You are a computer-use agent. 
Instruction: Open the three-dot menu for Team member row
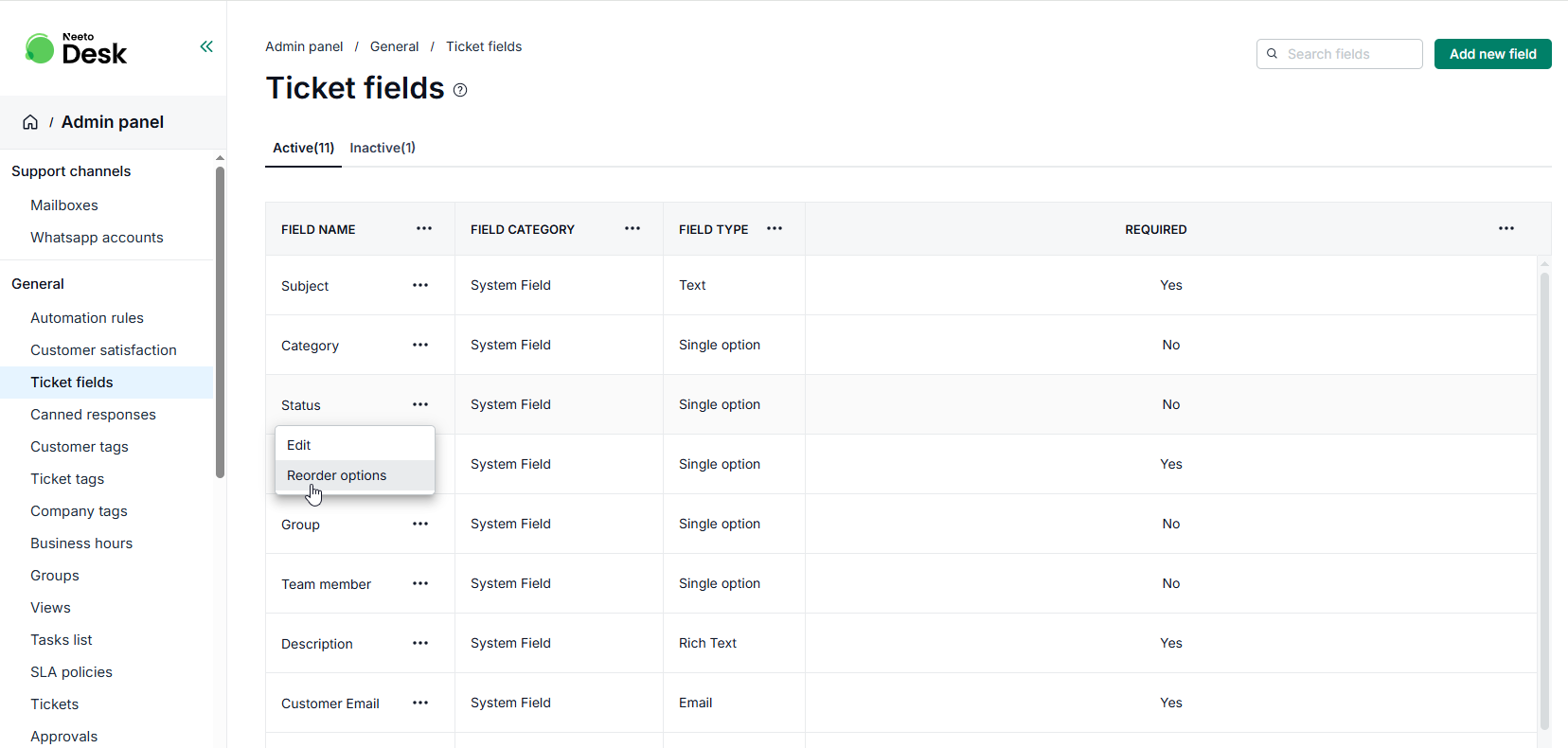click(x=420, y=583)
